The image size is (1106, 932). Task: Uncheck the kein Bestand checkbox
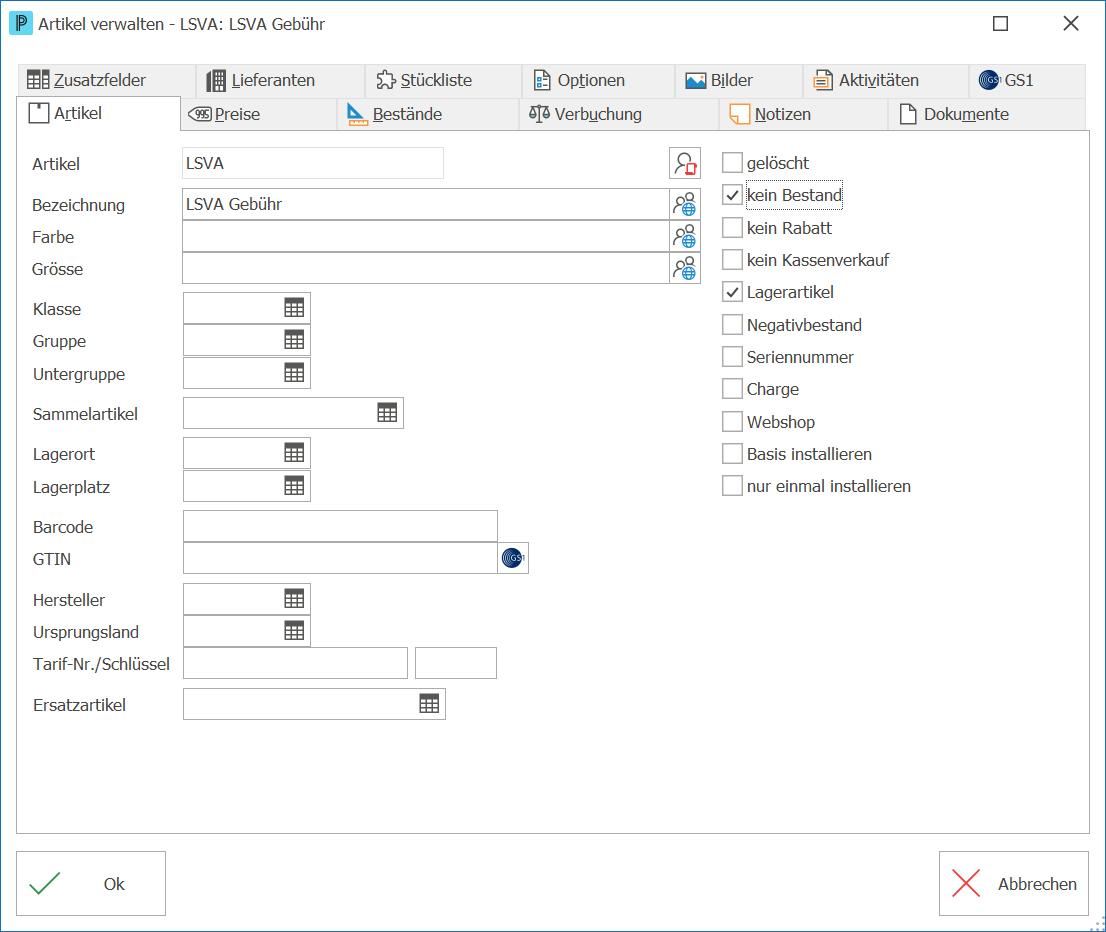[732, 195]
